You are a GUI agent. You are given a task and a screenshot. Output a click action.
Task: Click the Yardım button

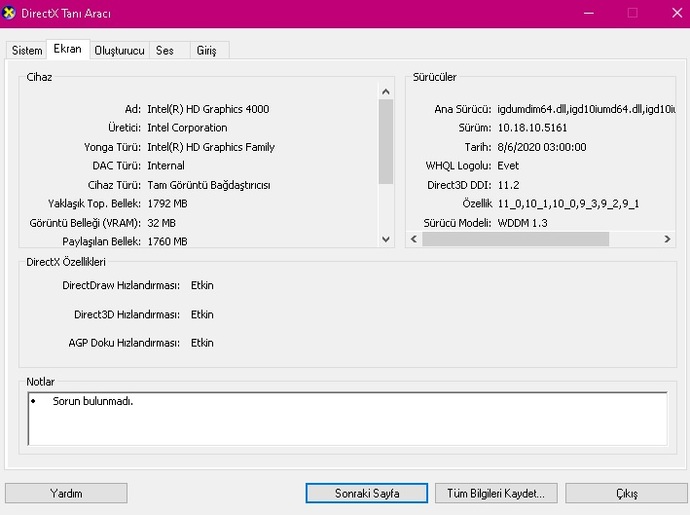click(x=66, y=493)
